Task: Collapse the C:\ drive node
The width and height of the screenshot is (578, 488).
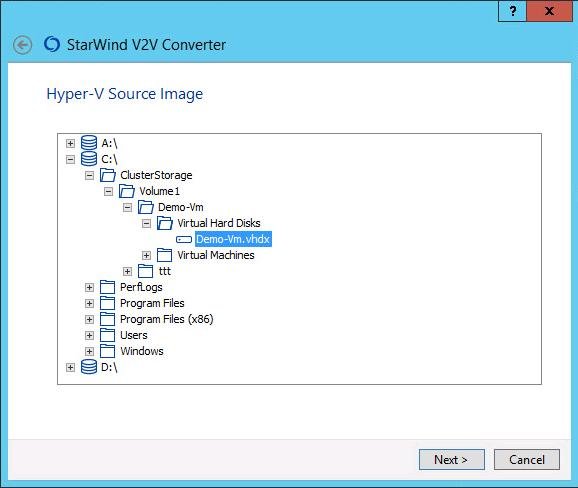Action: tap(70, 160)
